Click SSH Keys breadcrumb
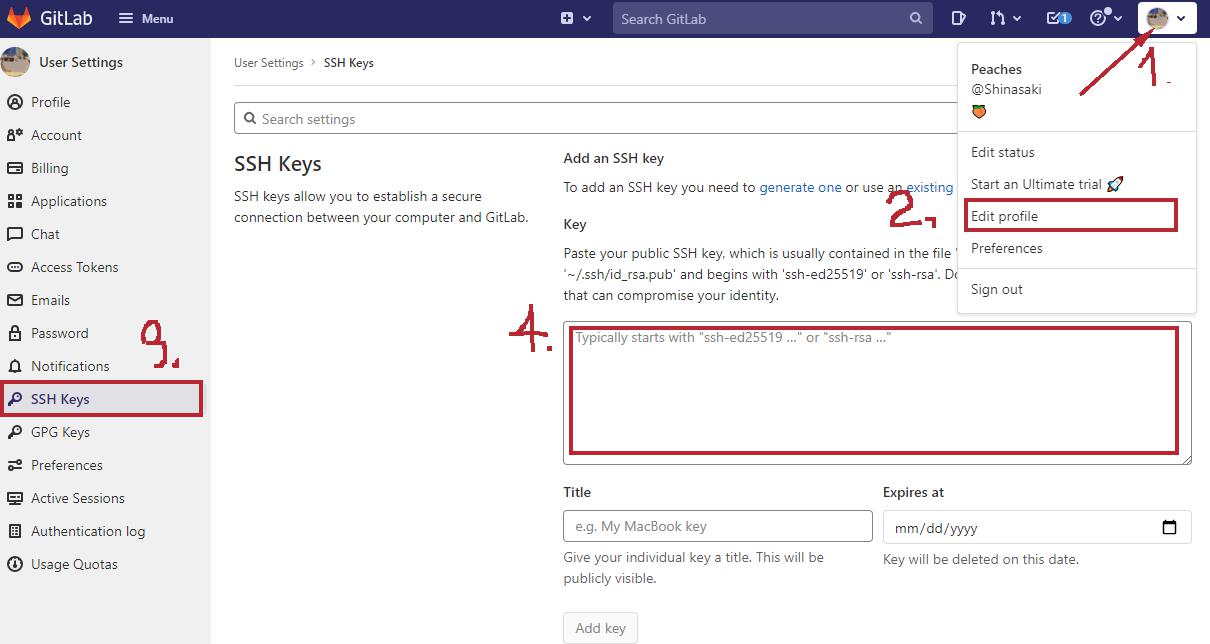The height and width of the screenshot is (644, 1210). coord(348,62)
